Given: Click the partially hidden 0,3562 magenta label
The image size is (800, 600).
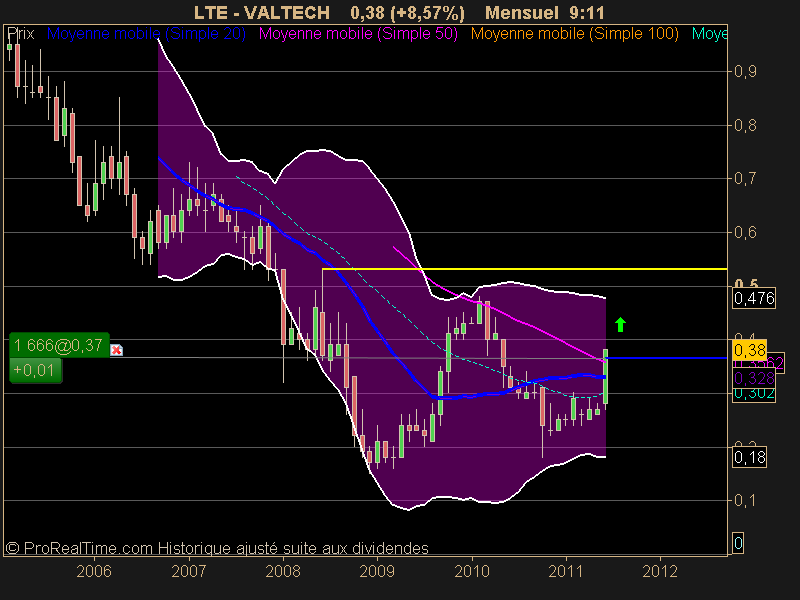Looking at the screenshot, I should [776, 364].
